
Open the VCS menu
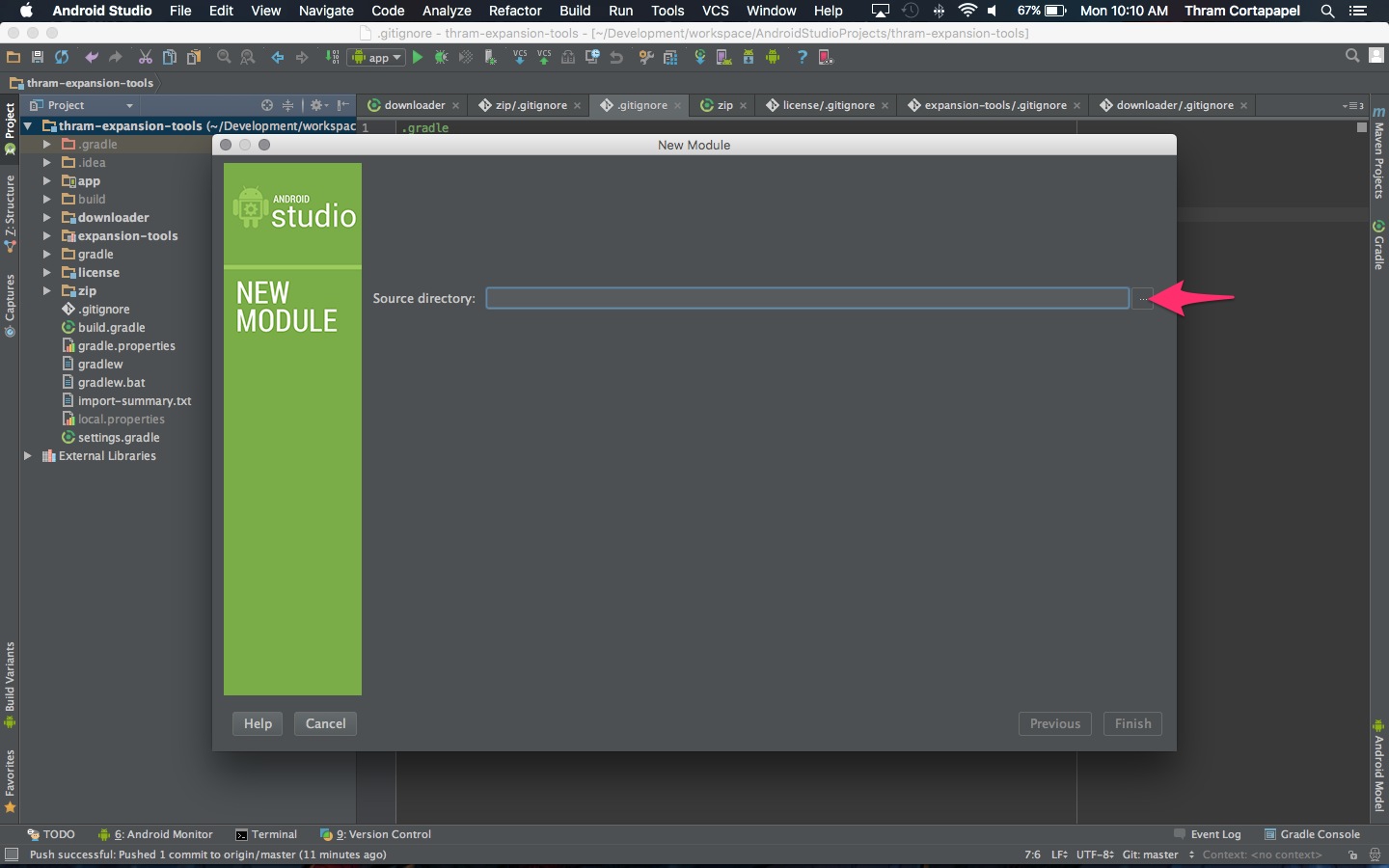[x=715, y=11]
